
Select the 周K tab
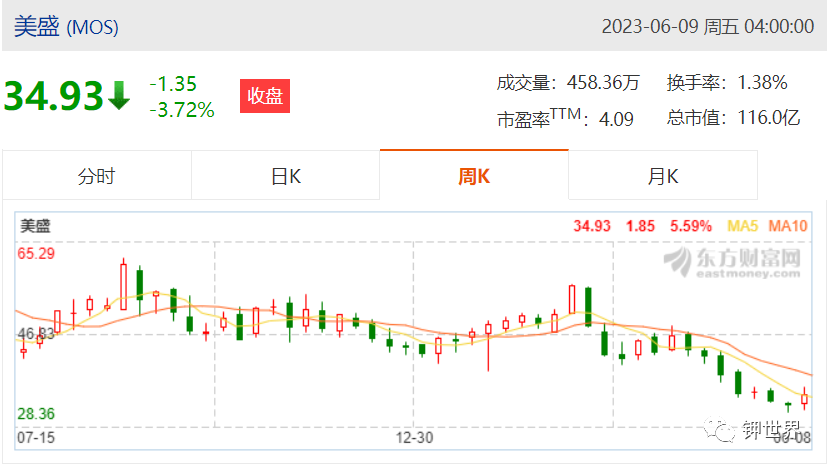474,175
